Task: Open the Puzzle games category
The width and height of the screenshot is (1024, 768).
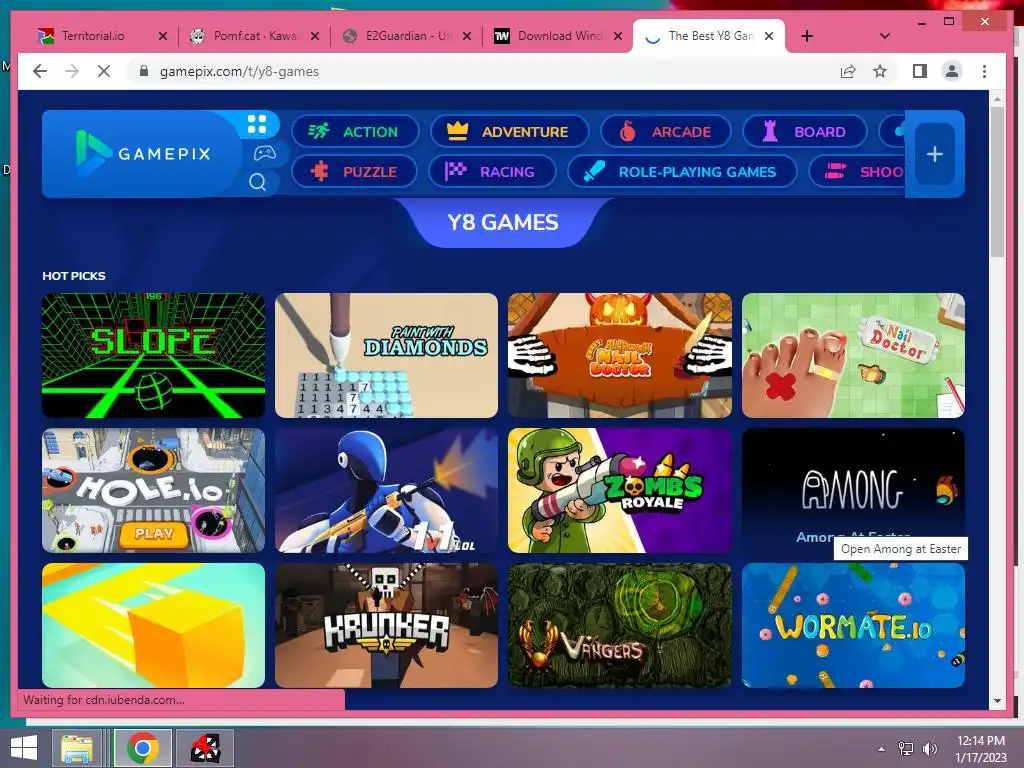Action: 355,172
